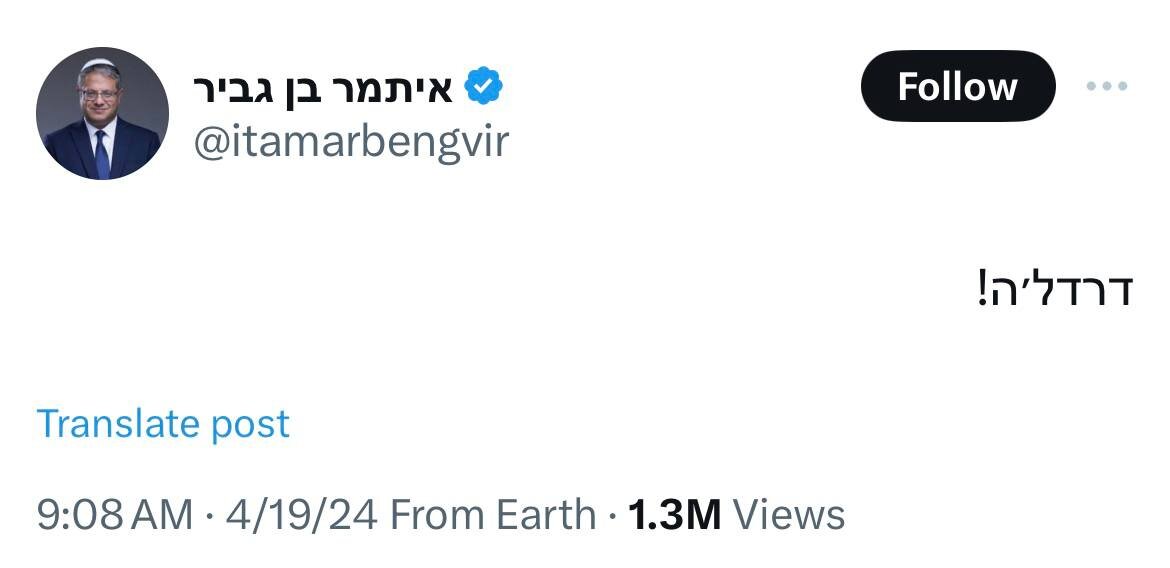Viewport: 1170px width, 568px height.
Task: Click the blue verified checkmark badge
Action: point(484,86)
